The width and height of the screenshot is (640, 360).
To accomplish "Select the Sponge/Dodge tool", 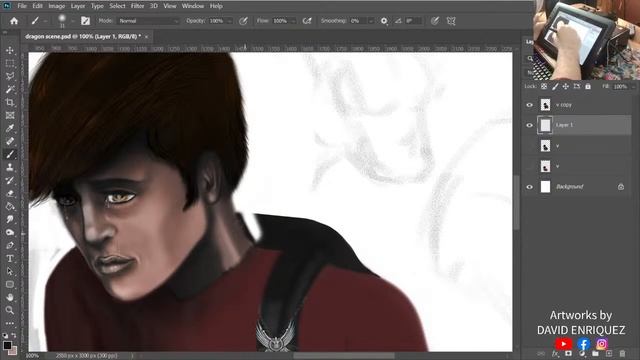I will click(10, 233).
